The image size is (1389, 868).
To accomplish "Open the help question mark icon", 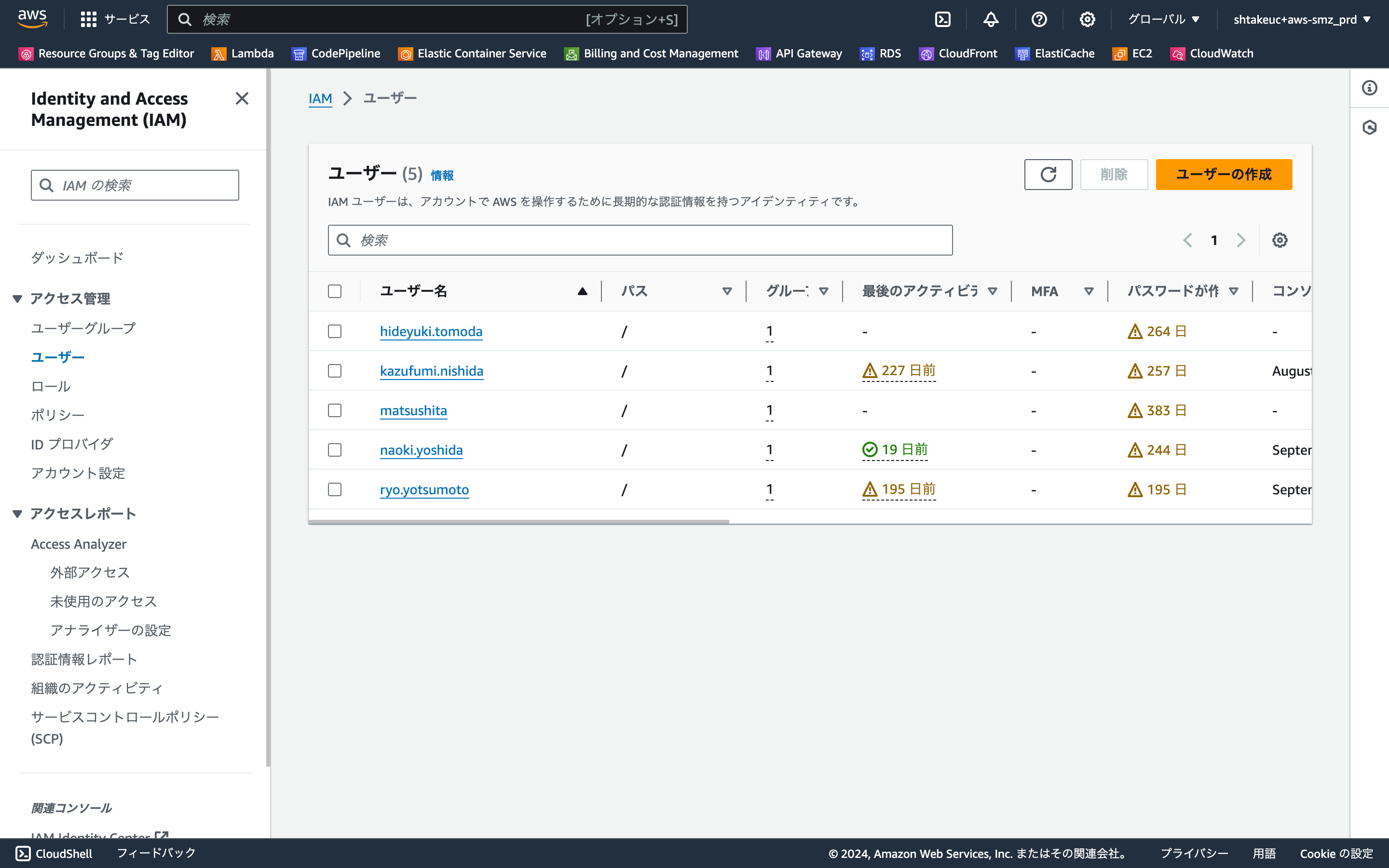I will [1039, 19].
